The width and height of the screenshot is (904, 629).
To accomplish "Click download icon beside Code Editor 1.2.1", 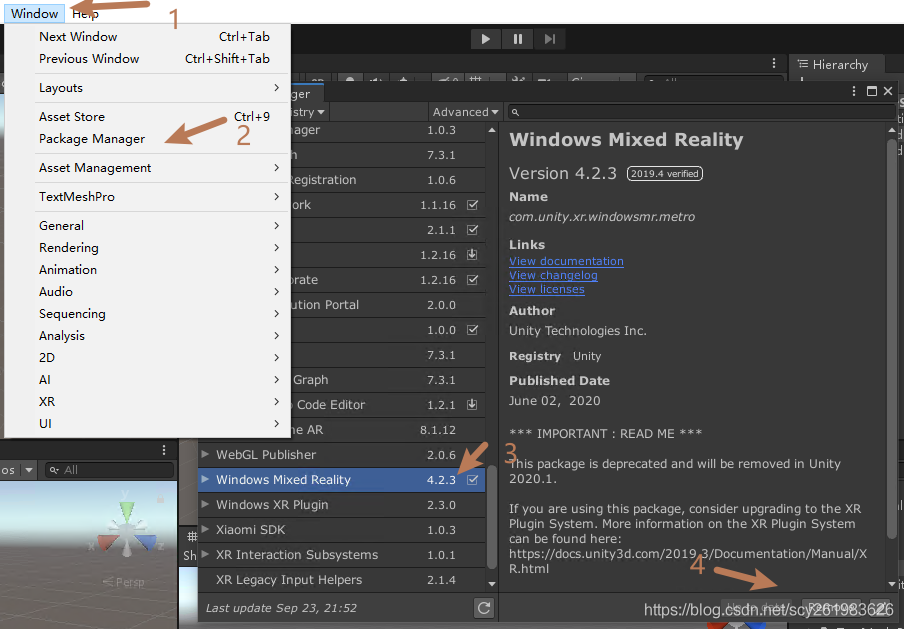I will (472, 404).
